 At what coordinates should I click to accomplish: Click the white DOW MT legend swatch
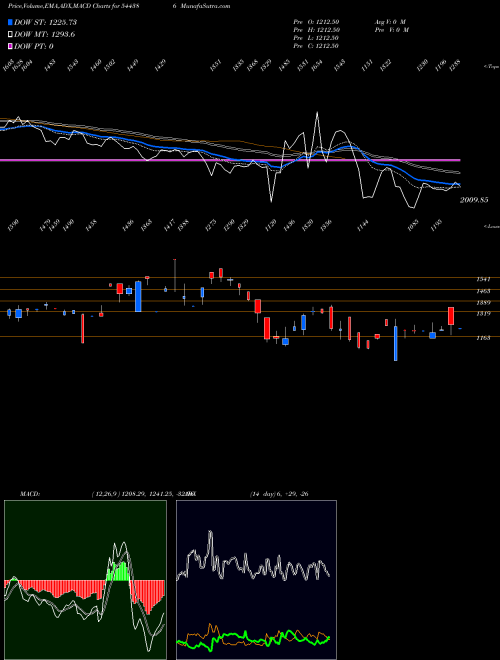[10, 34]
